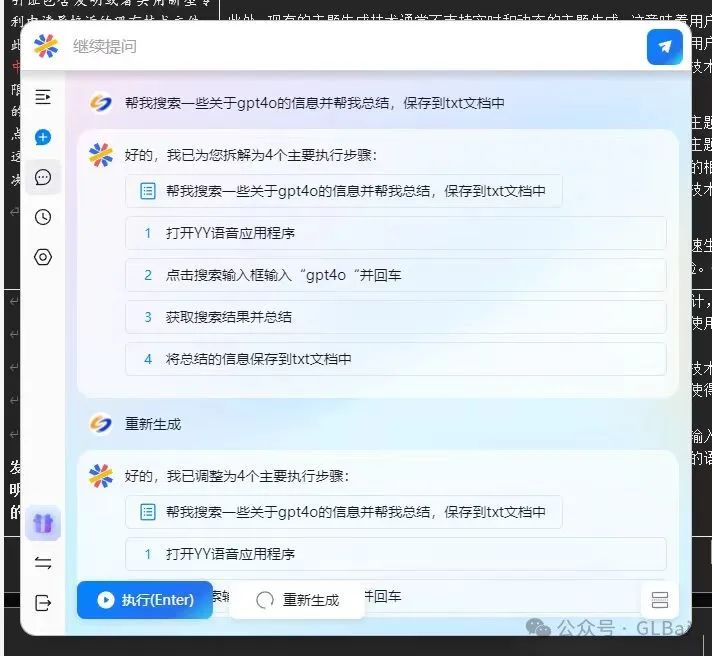Click the swap arrows icon in the sidebar
Viewport: 712px width, 656px height.
click(43, 563)
